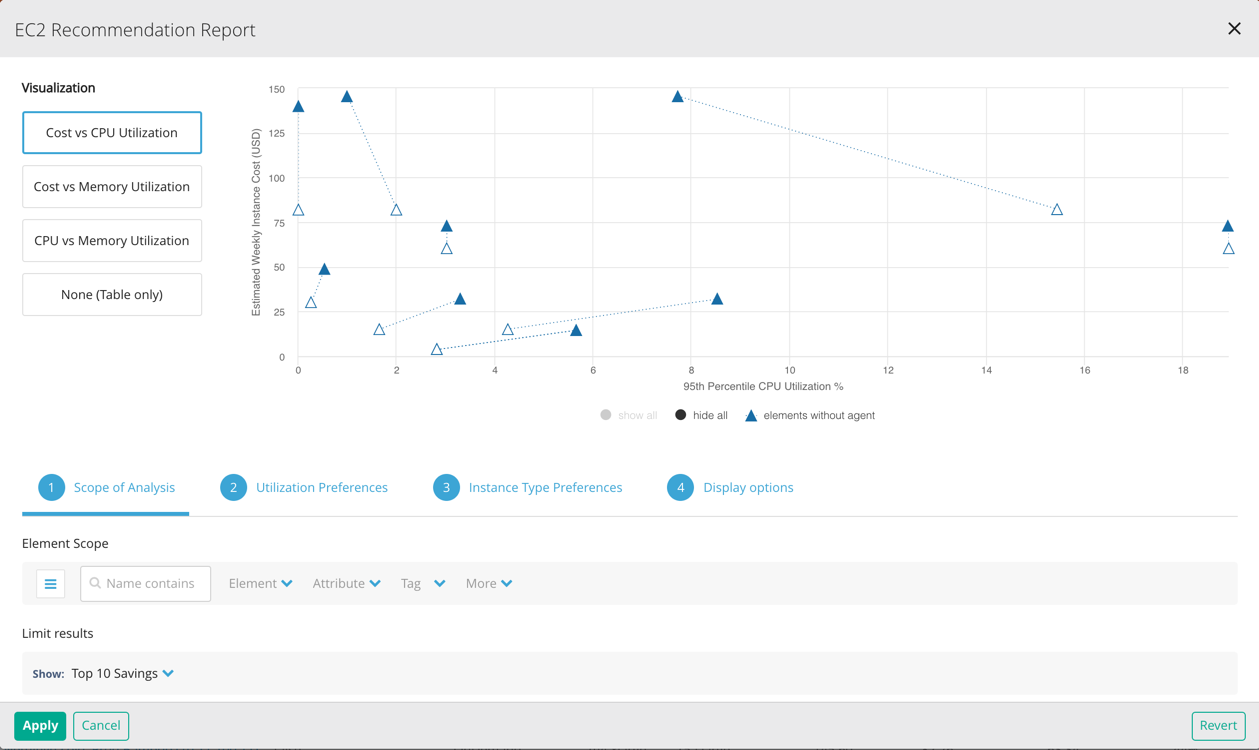Open the filter list menu icon
The height and width of the screenshot is (750, 1259).
click(51, 584)
